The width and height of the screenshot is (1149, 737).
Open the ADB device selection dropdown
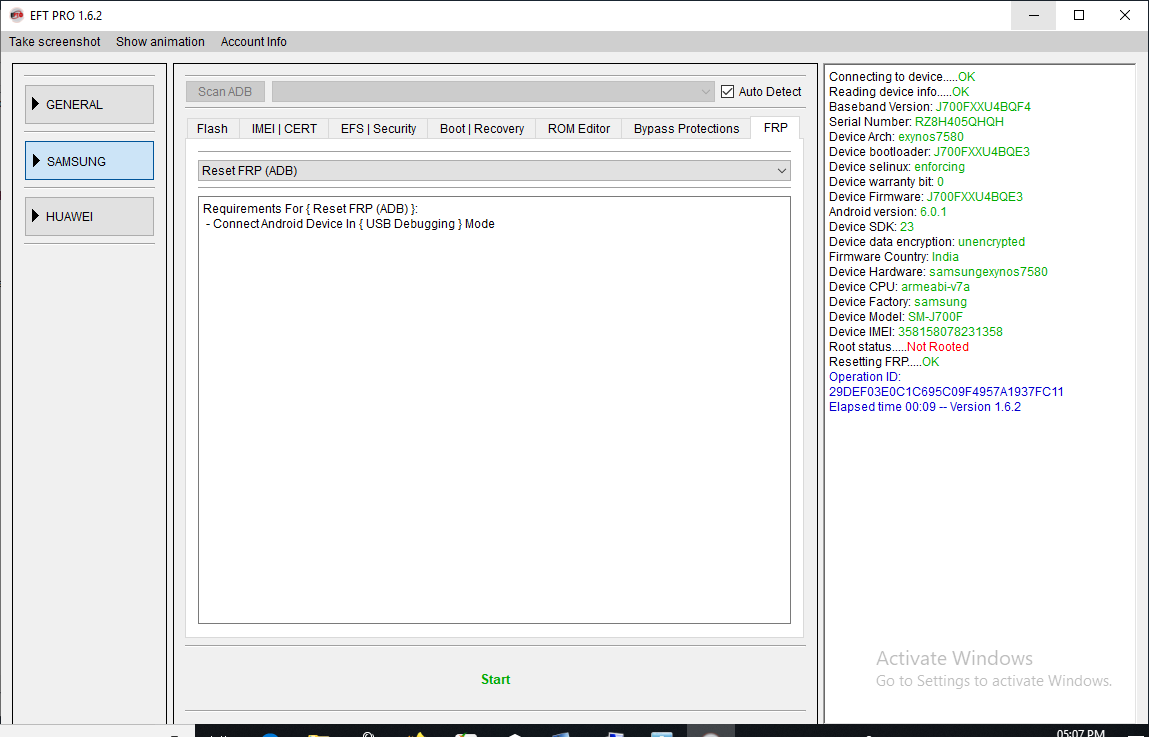[493, 92]
